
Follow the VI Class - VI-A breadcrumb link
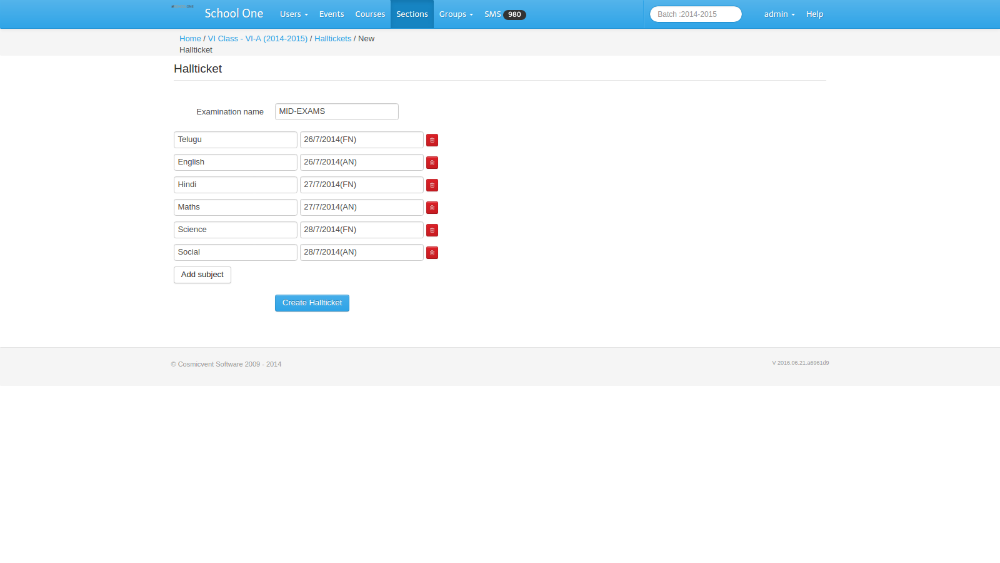click(x=257, y=38)
